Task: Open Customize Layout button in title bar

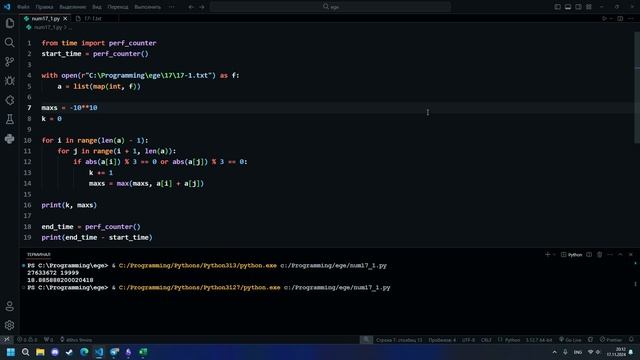Action: click(589, 7)
